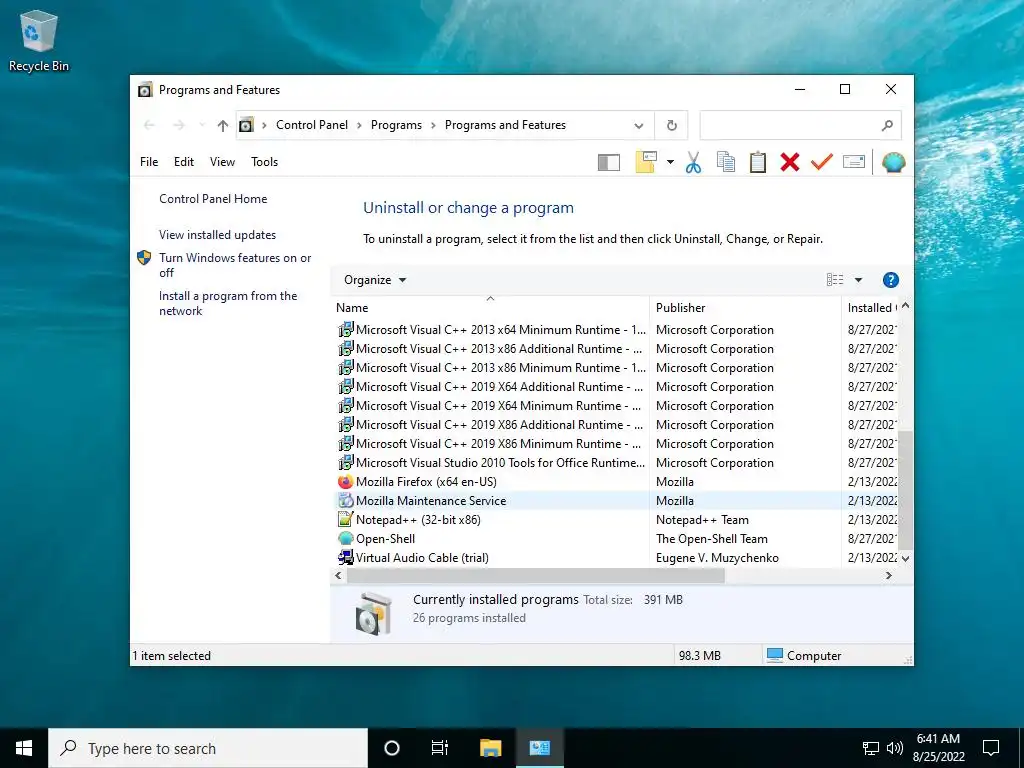
Task: Open the File menu
Action: [x=149, y=162]
